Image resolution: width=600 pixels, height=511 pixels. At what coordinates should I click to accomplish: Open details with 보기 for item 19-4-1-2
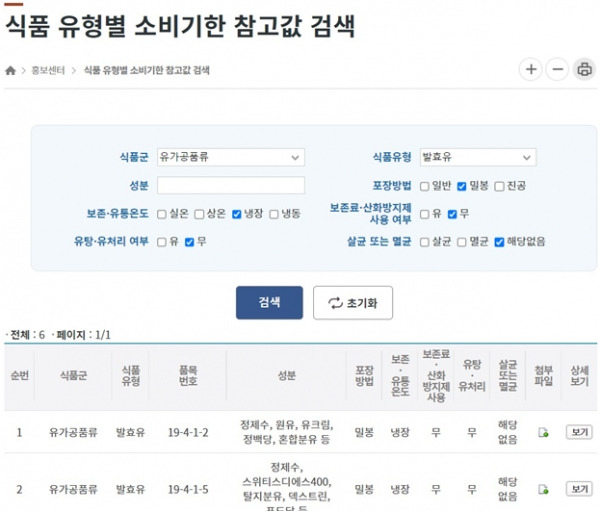579,432
